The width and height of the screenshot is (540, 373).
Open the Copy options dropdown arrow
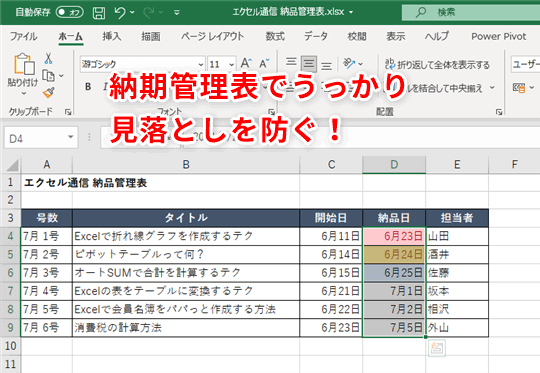coord(61,76)
